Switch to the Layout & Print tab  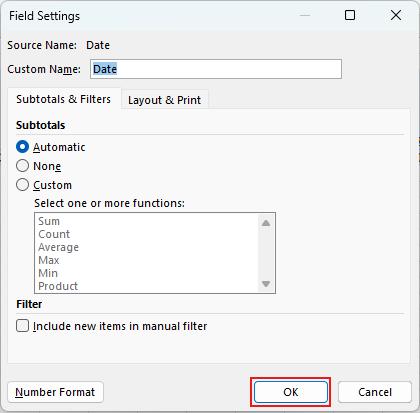pos(164,100)
